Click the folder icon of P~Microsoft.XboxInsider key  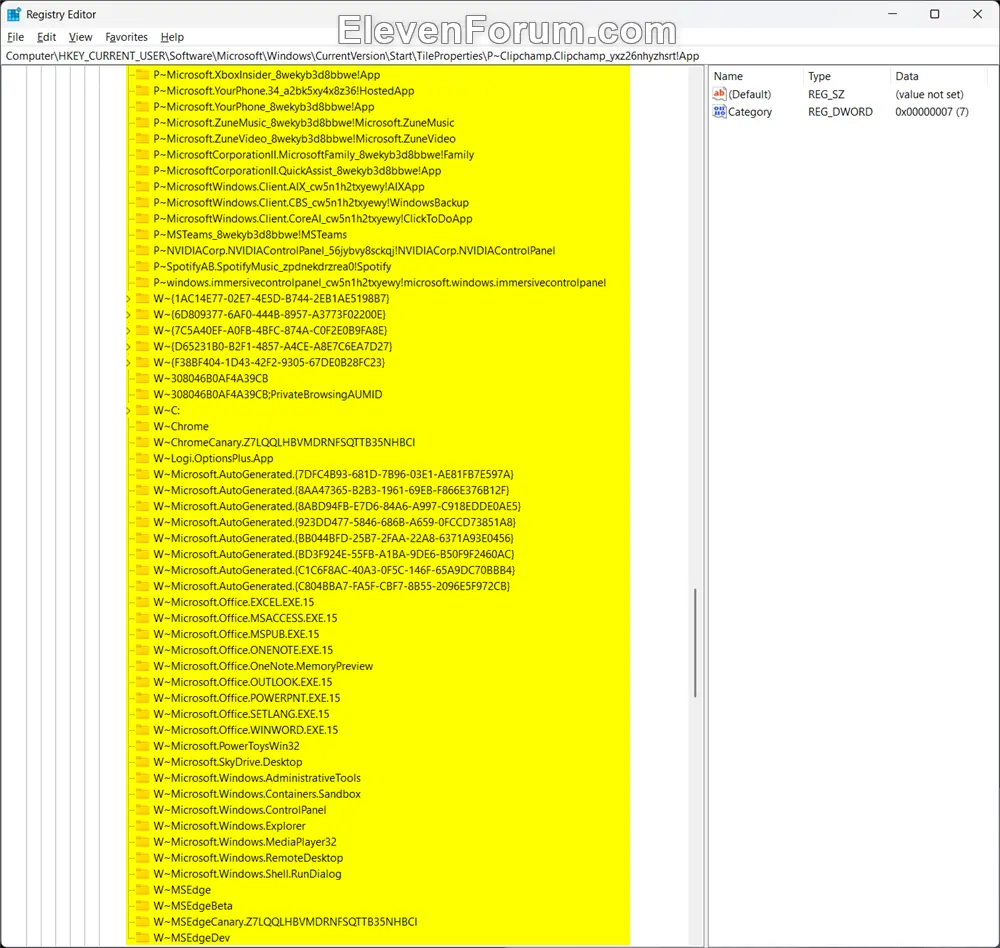tap(142, 75)
